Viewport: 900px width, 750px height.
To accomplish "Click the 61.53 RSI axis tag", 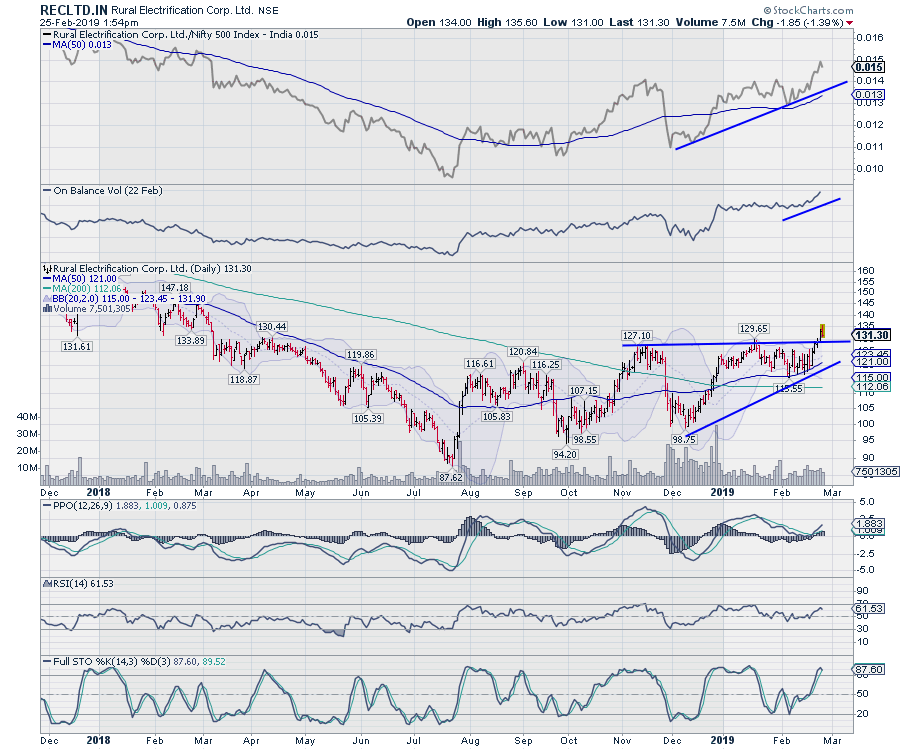I will (x=868, y=608).
